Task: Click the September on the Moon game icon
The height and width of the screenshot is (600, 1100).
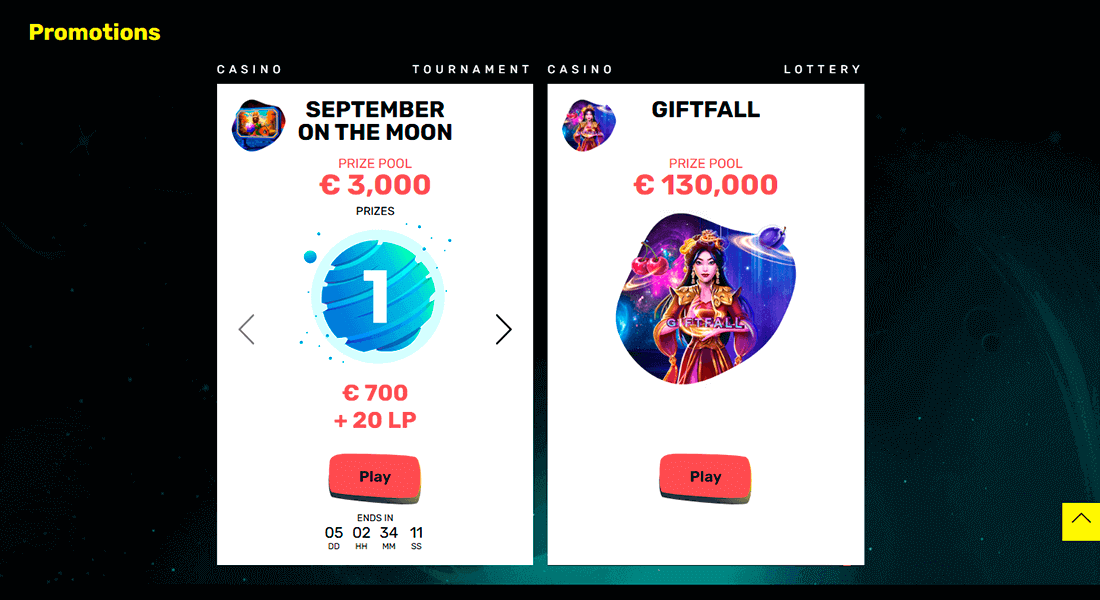Action: [258, 126]
